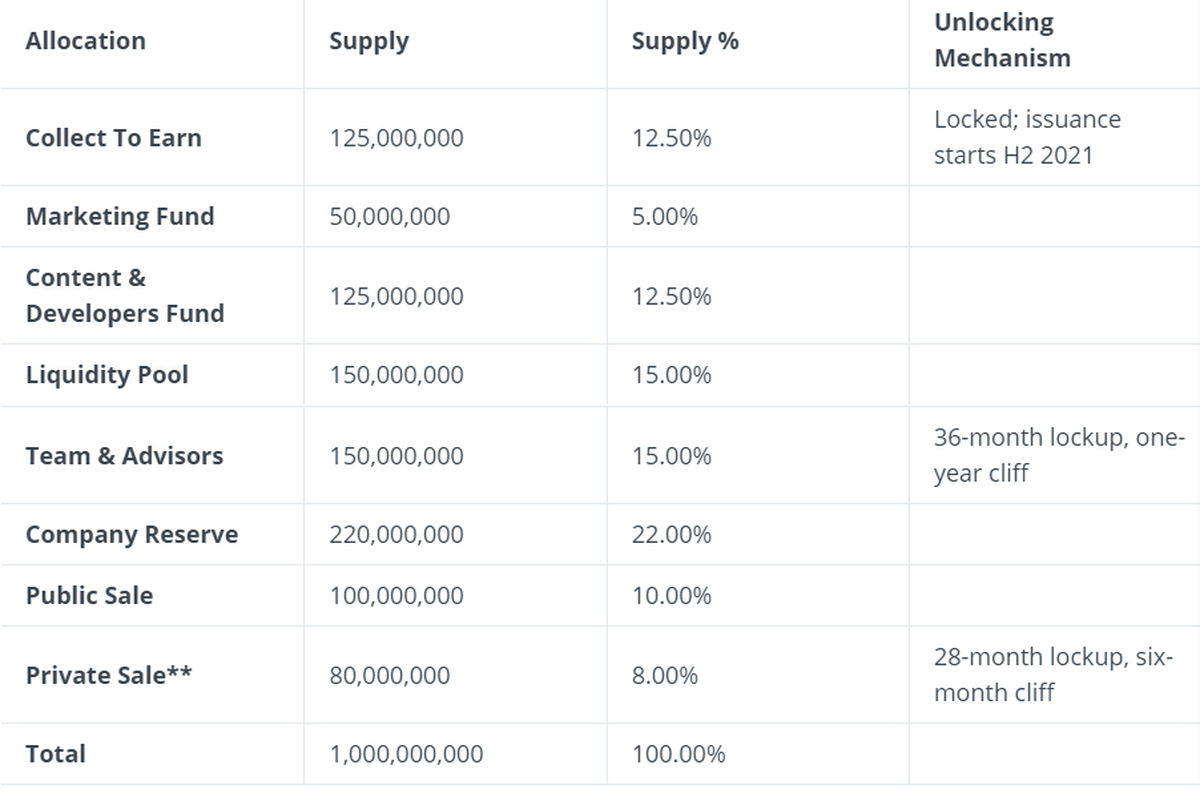Select the Content & Developers Fund label
Image resolution: width=1200 pixels, height=793 pixels.
coord(125,295)
